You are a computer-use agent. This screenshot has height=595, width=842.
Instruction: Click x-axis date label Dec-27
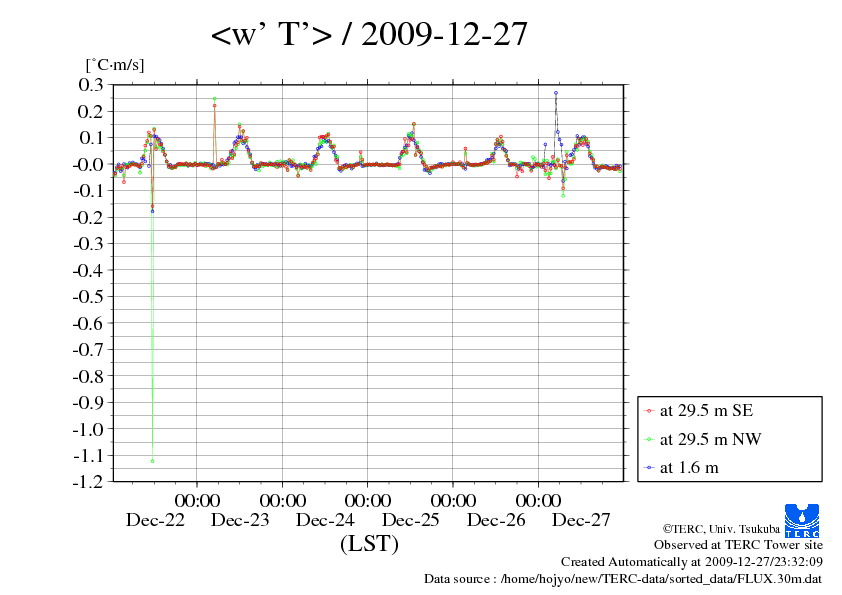[581, 520]
